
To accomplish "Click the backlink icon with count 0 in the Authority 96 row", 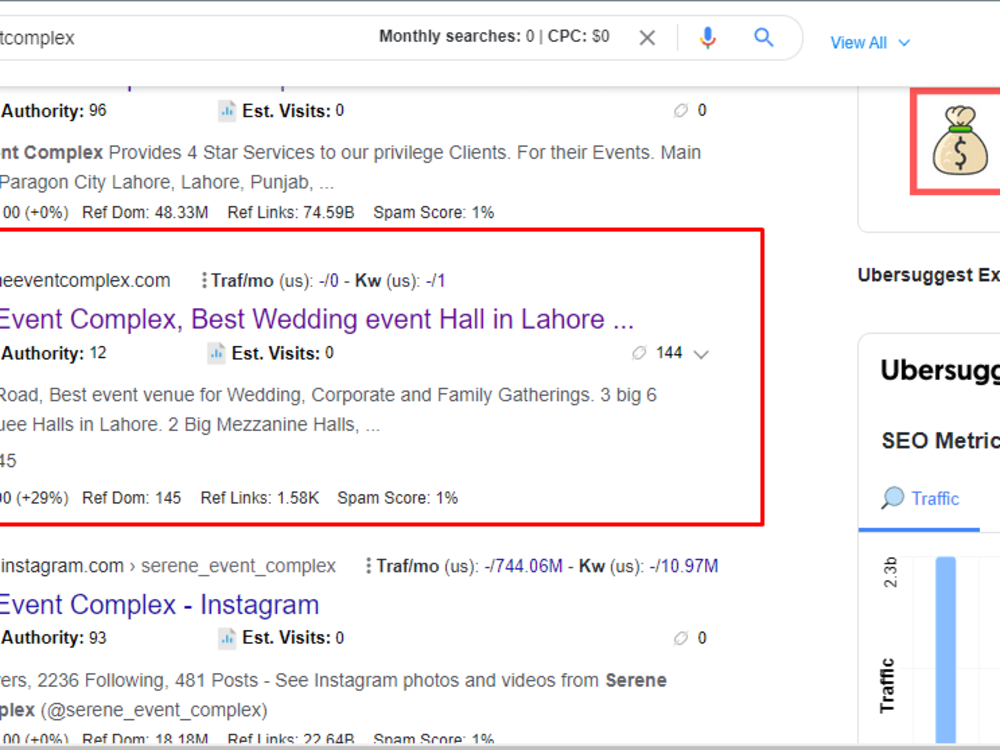I will (x=681, y=110).
